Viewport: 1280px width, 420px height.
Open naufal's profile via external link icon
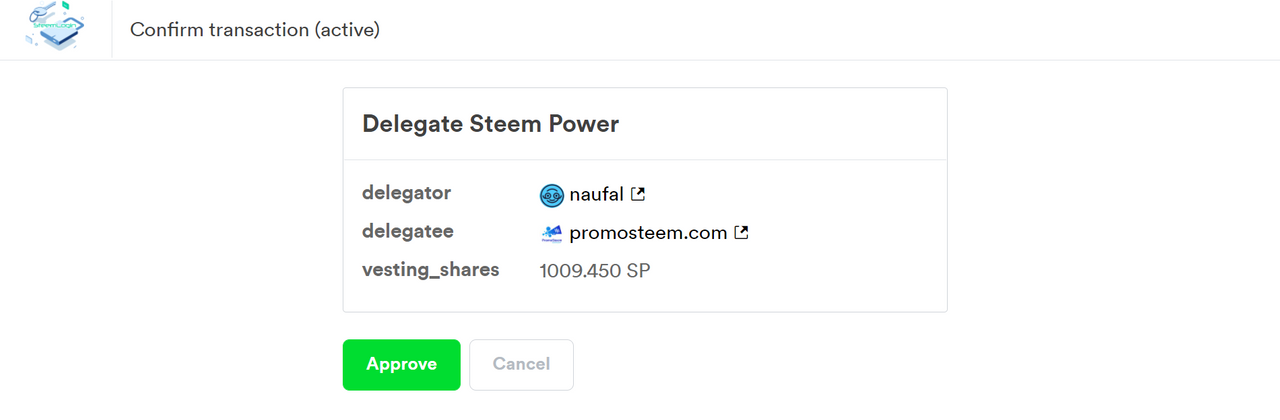tap(638, 194)
